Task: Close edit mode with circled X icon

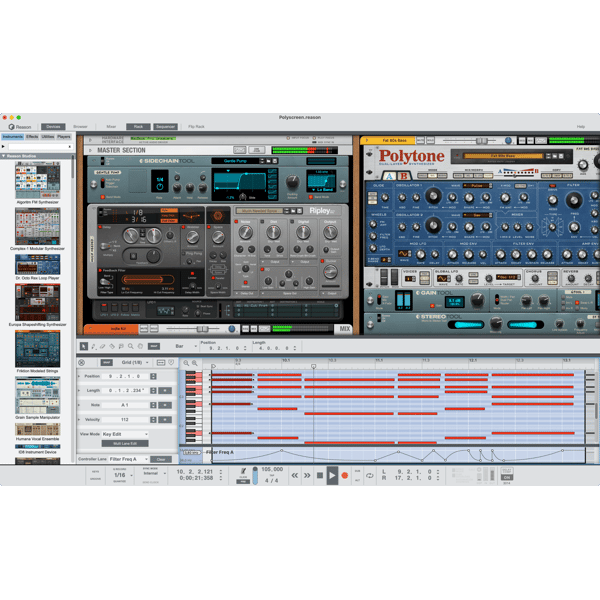Action: [x=82, y=362]
